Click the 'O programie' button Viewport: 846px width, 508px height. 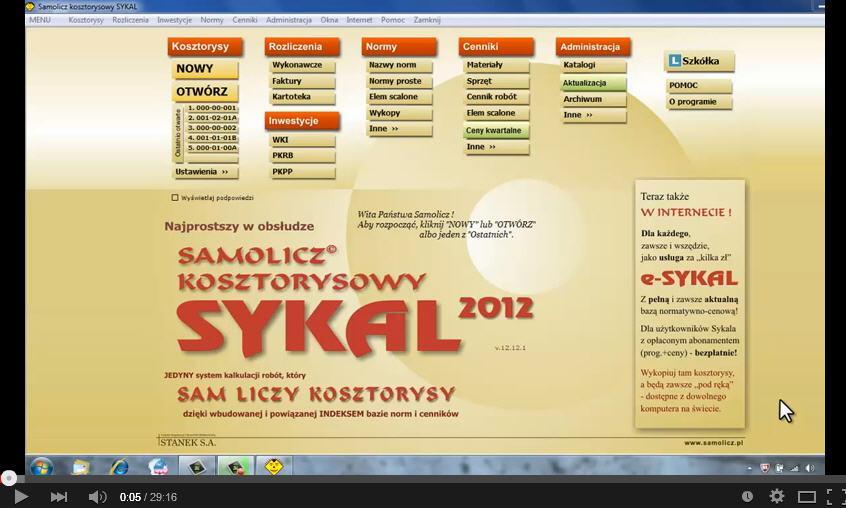click(x=699, y=102)
